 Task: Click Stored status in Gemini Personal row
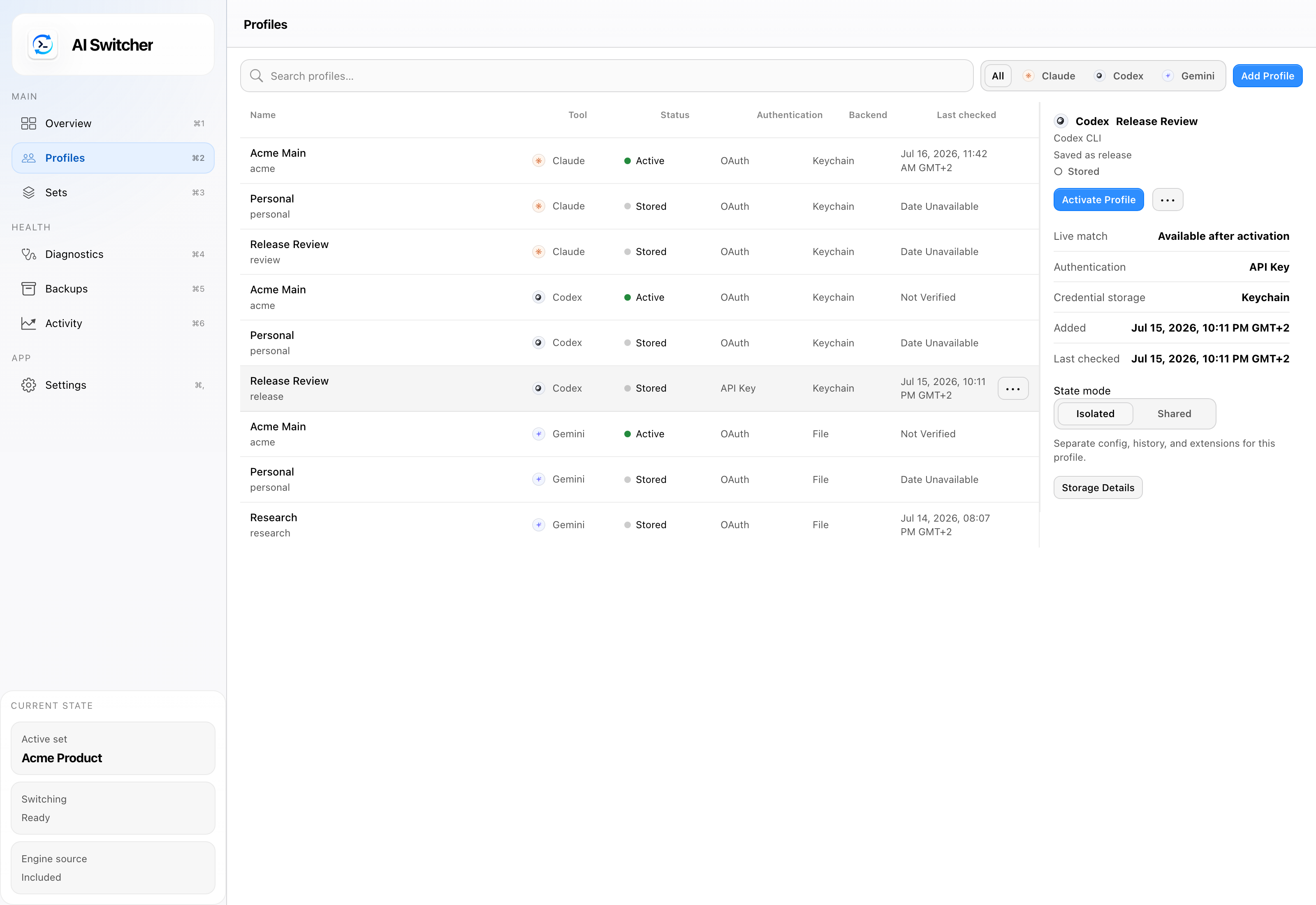point(645,479)
